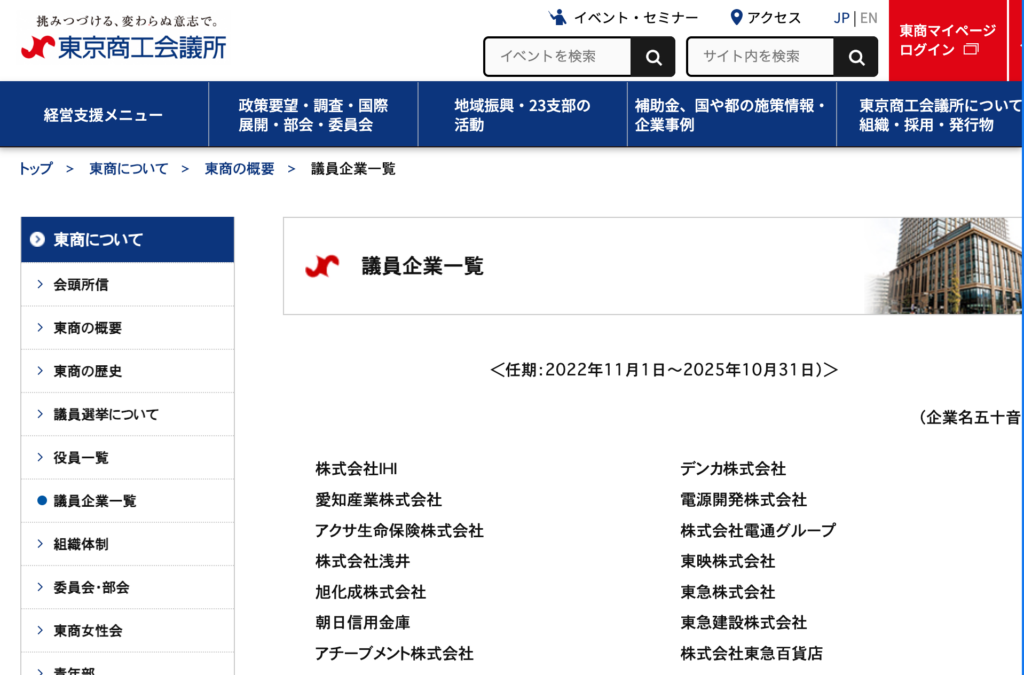Click the 電源開発株式会社 company name

pyautogui.click(x=744, y=499)
